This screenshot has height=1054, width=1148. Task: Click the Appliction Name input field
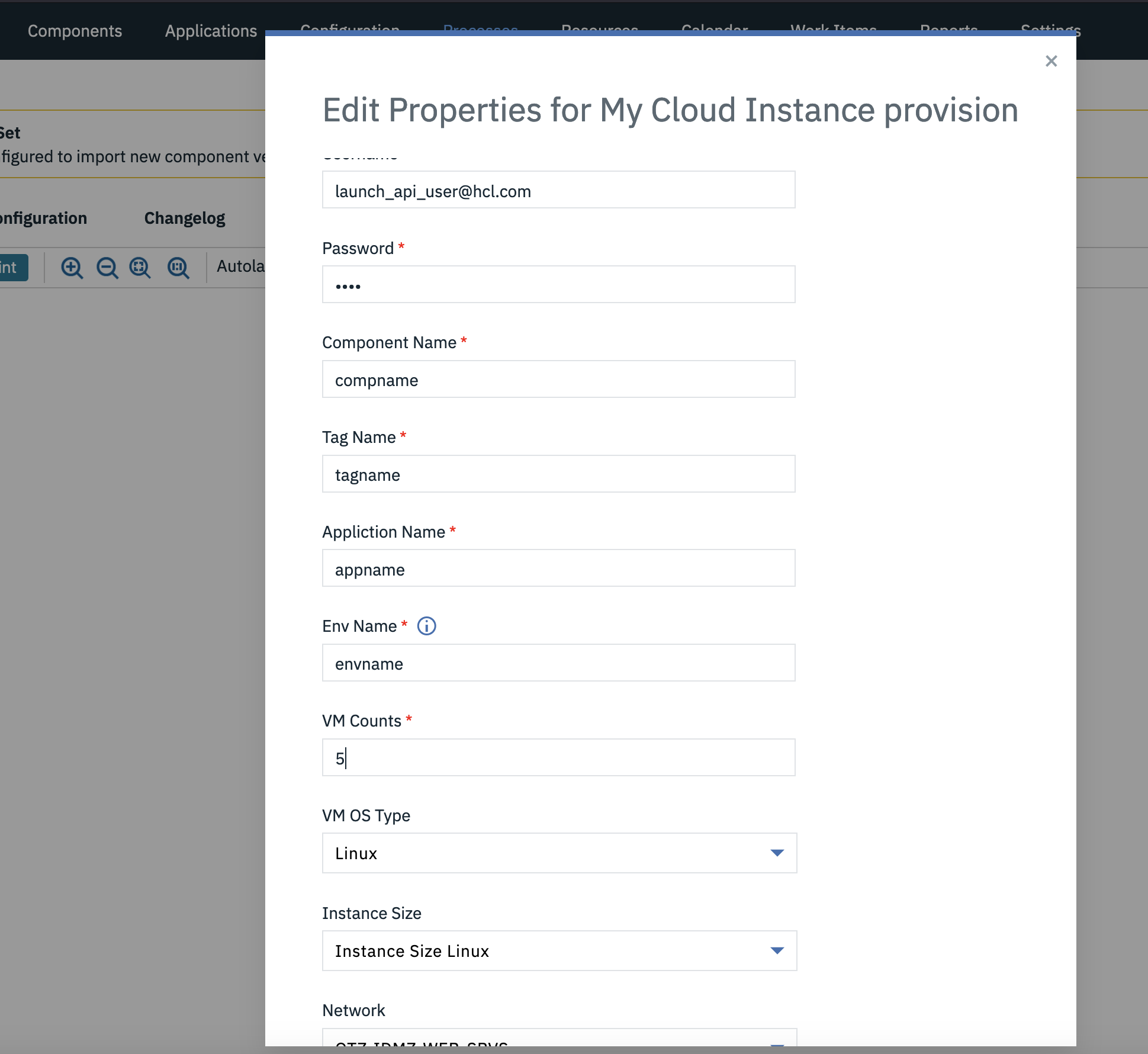[558, 568]
